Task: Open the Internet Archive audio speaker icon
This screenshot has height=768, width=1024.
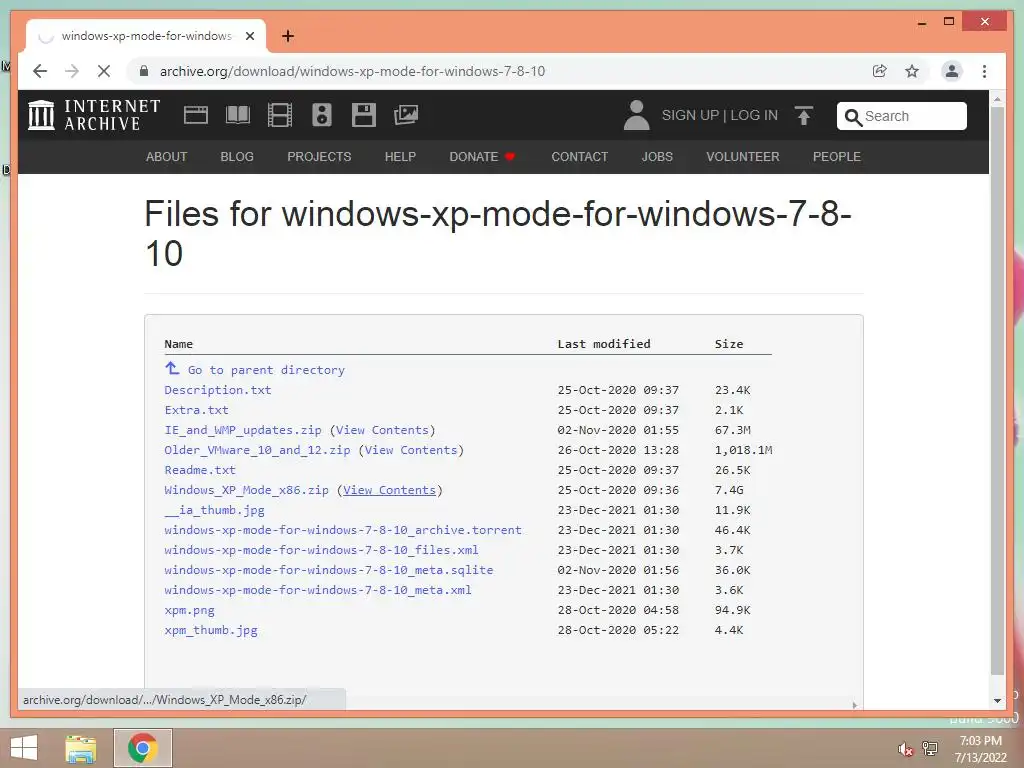Action: (322, 115)
